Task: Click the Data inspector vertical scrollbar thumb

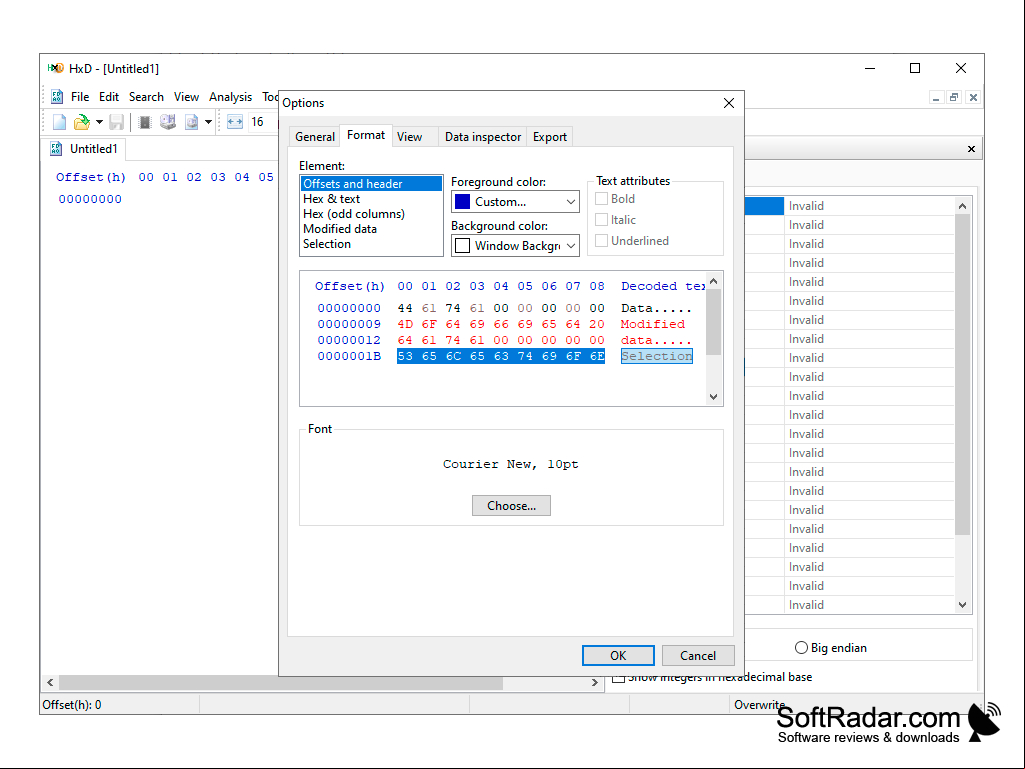Action: pyautogui.click(x=962, y=375)
